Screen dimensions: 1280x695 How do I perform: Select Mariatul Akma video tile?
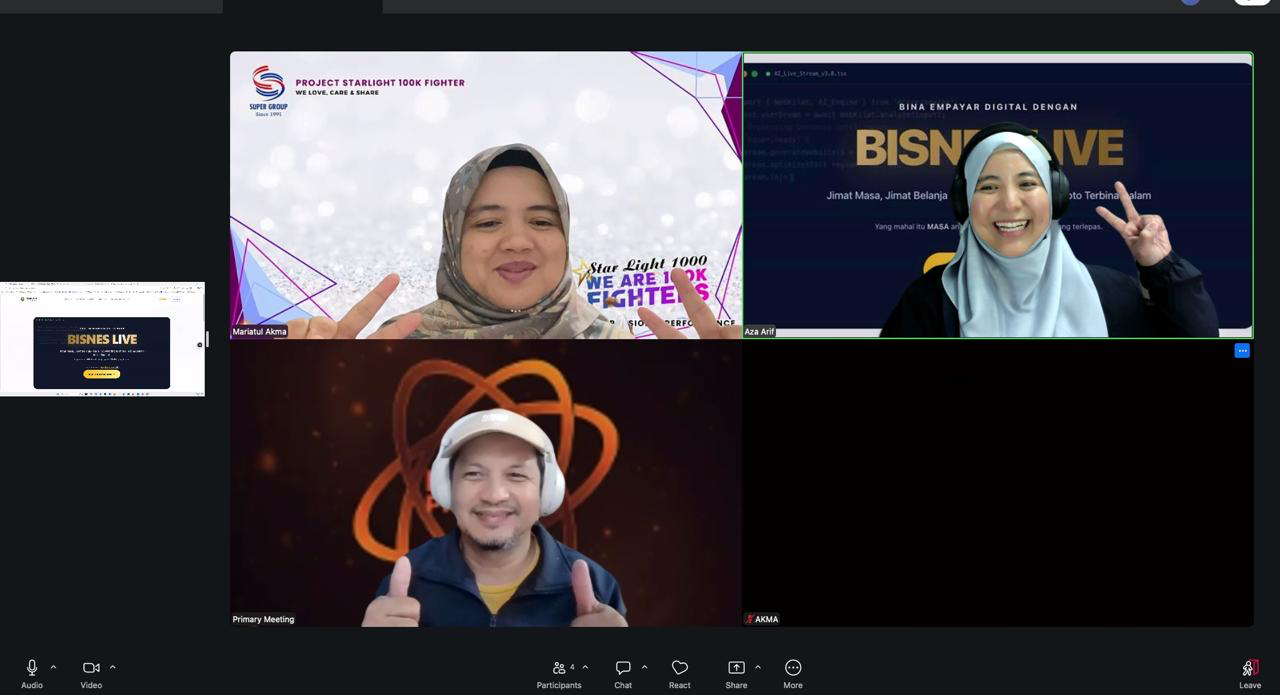tap(486, 195)
